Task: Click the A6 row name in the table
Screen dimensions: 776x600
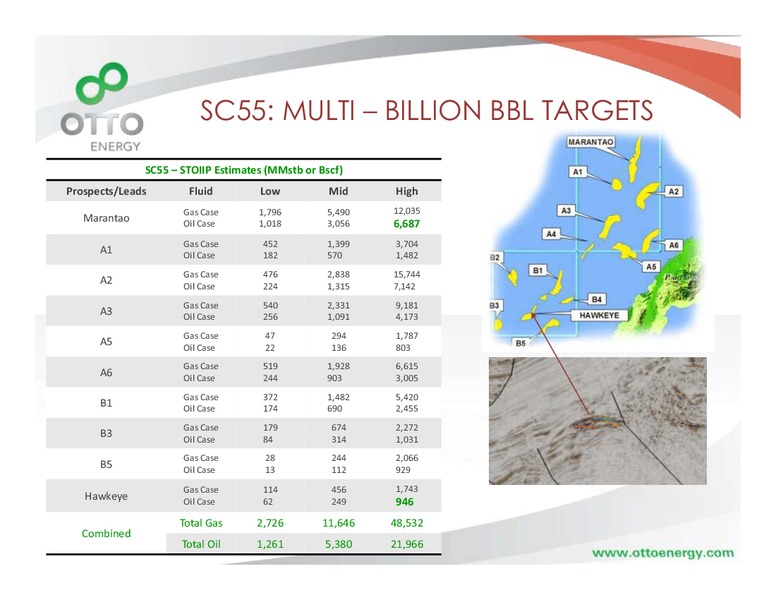Action: click(x=106, y=372)
